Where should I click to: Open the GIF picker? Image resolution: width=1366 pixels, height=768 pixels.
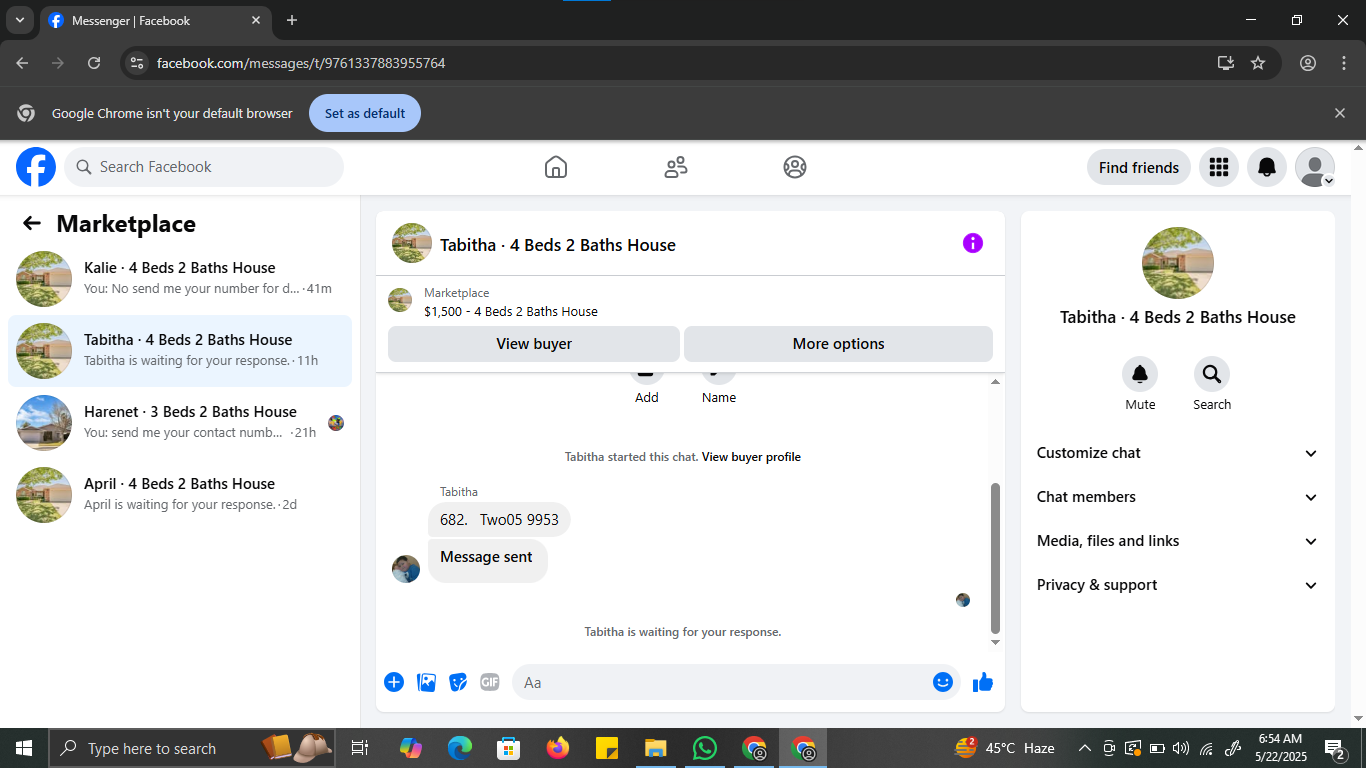(490, 682)
